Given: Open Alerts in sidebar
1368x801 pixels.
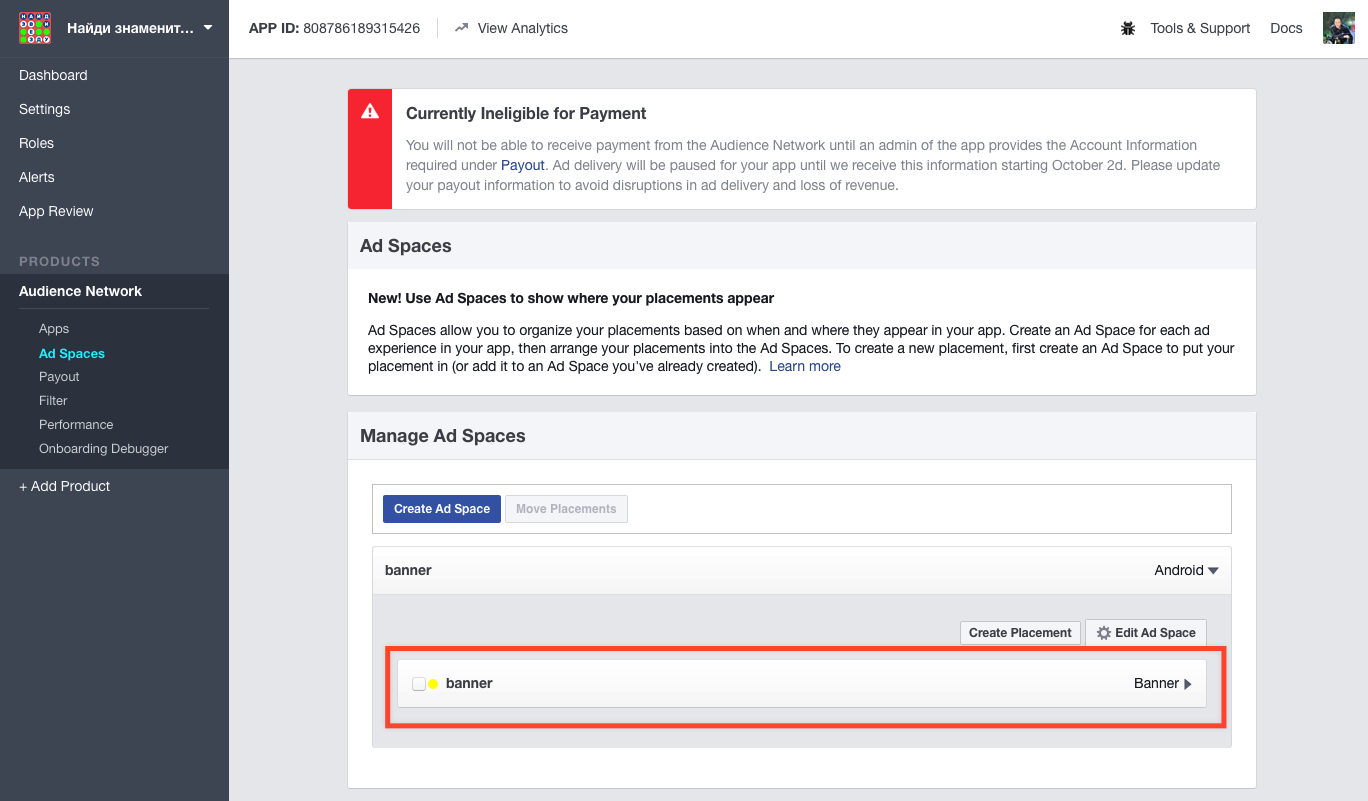Looking at the screenshot, I should [x=37, y=177].
